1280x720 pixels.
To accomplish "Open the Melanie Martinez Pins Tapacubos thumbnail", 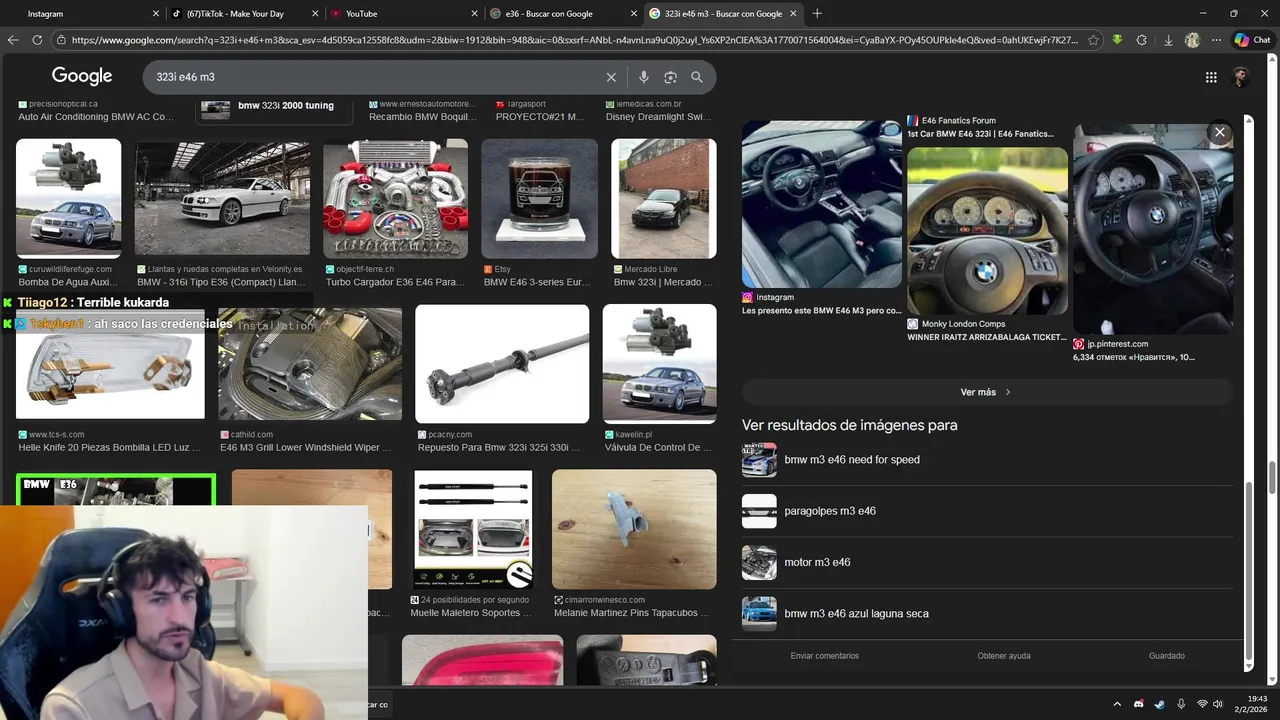I will [x=634, y=529].
